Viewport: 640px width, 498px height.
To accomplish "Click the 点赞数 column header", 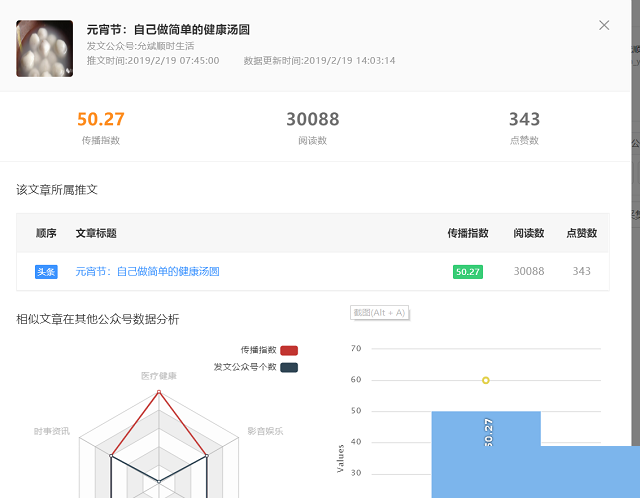I will [582, 233].
